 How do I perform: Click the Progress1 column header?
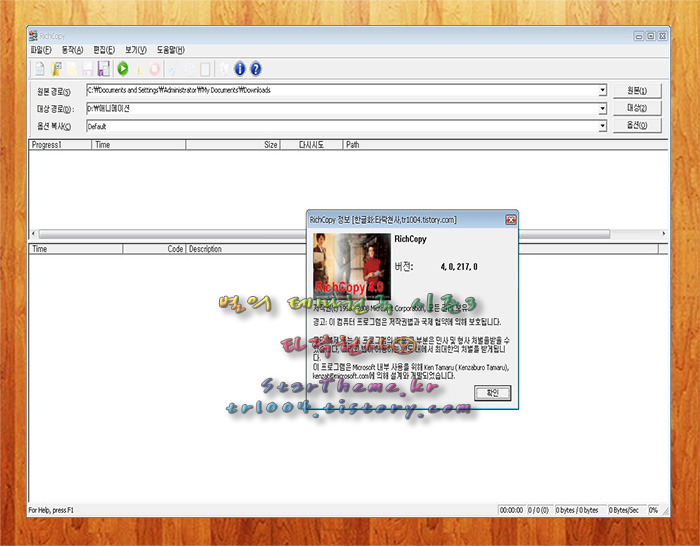(60, 145)
